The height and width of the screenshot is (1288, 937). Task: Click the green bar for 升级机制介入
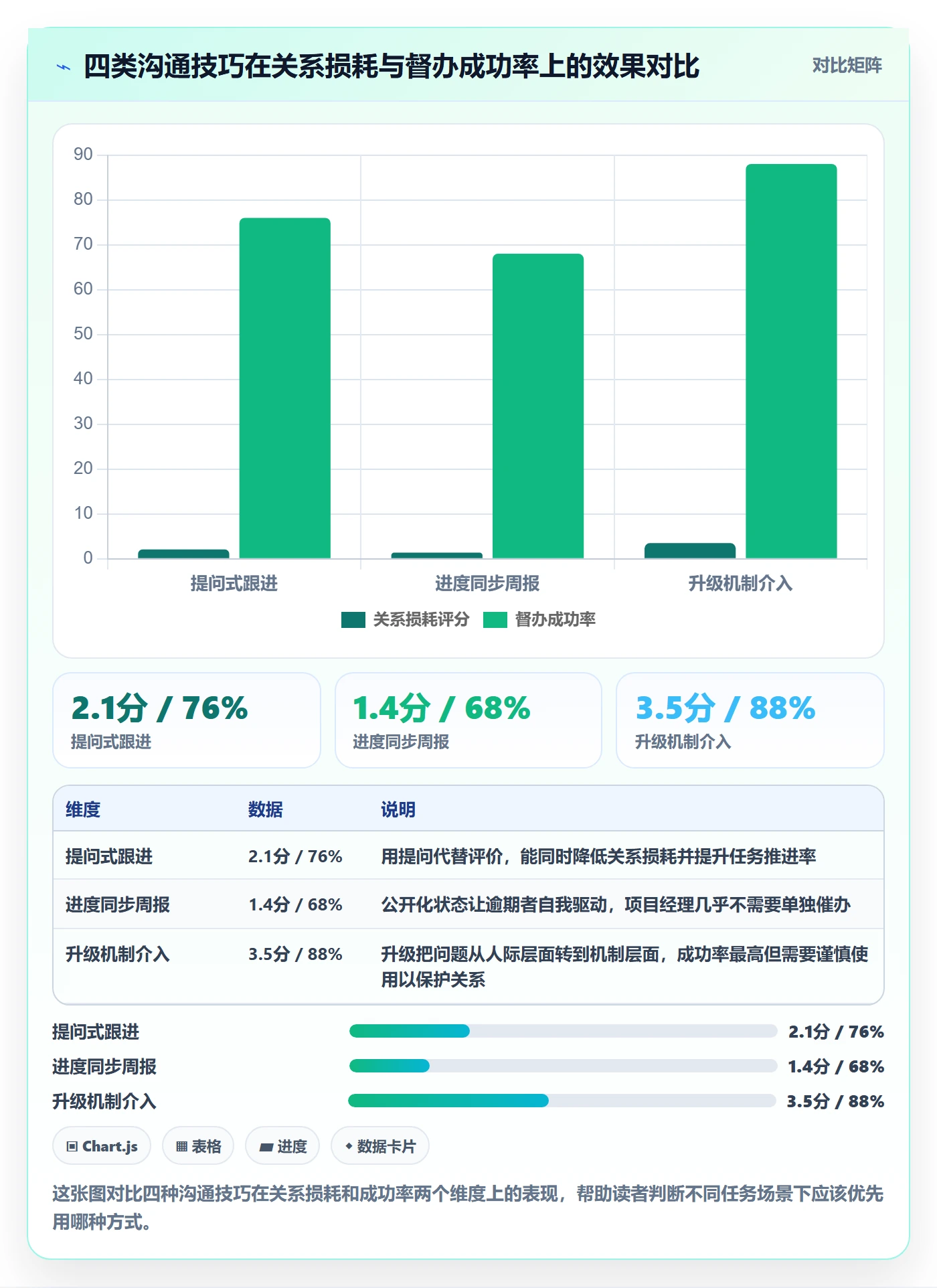[x=791, y=361]
